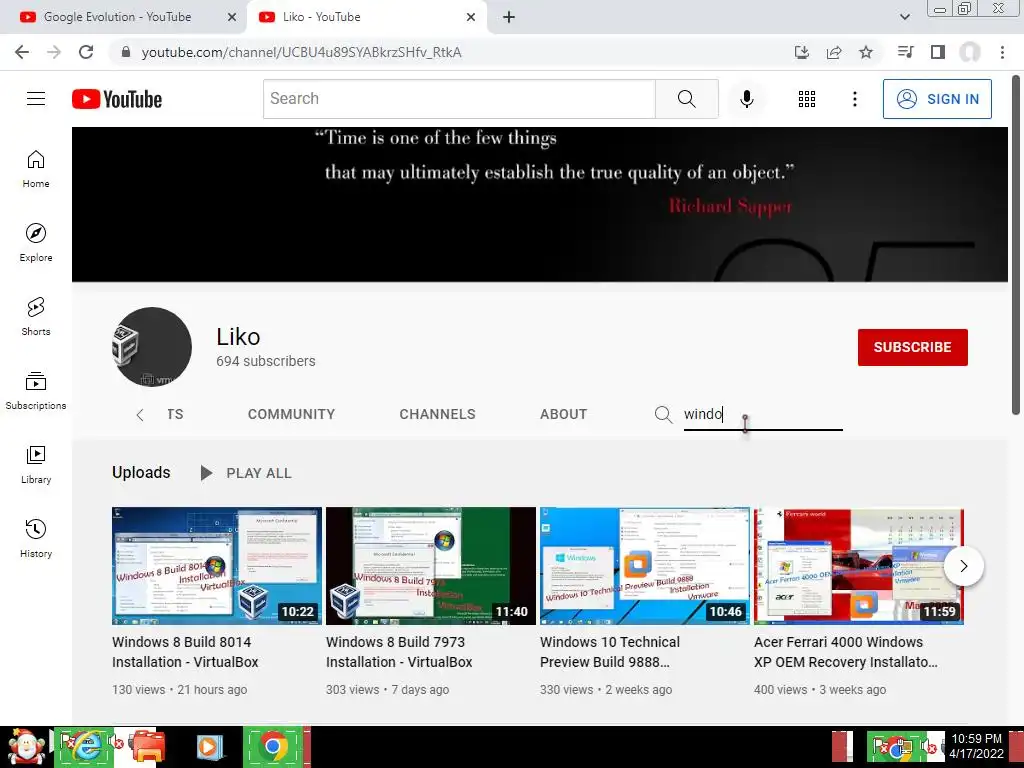Open Subscriptions in sidebar
Screen dimensions: 1024x768
click(36, 391)
